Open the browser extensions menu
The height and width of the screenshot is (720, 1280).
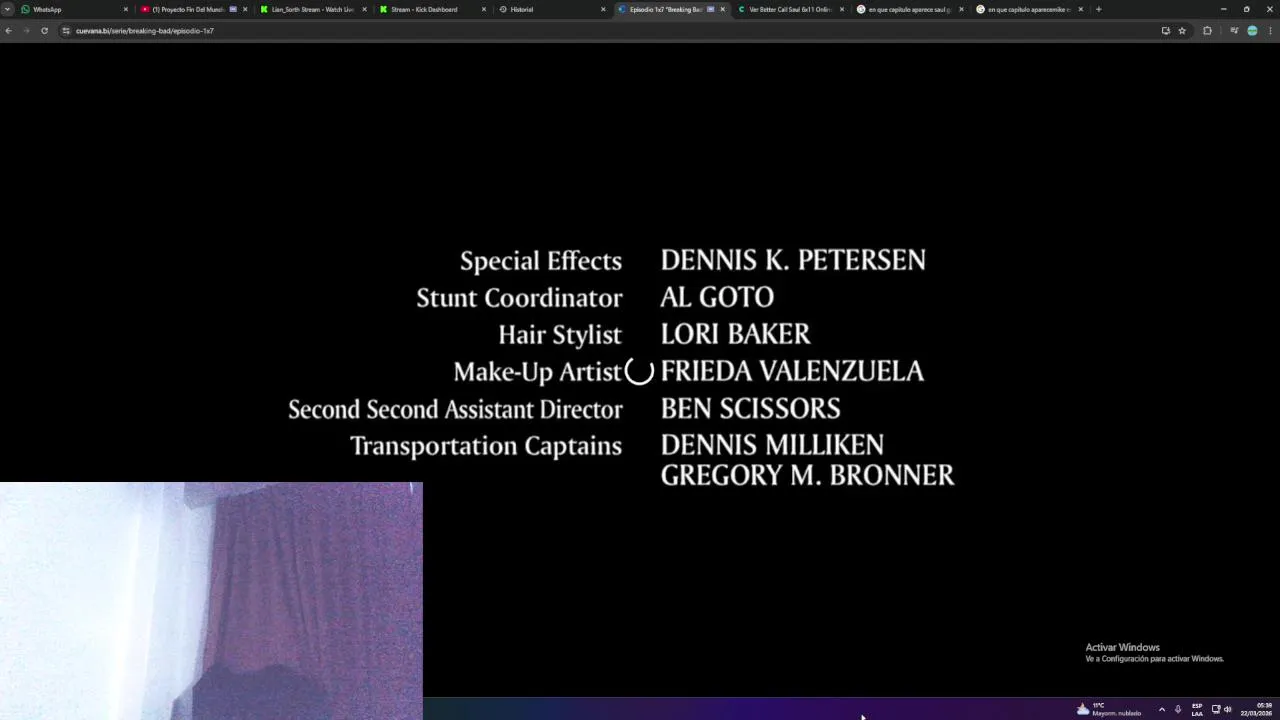click(1207, 31)
